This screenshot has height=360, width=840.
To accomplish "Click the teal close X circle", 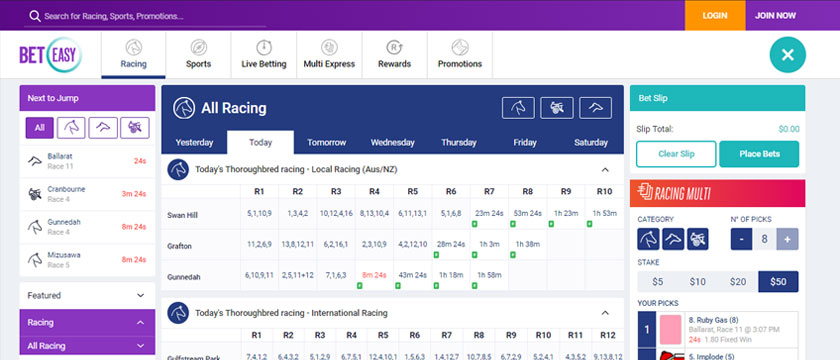I will [788, 55].
